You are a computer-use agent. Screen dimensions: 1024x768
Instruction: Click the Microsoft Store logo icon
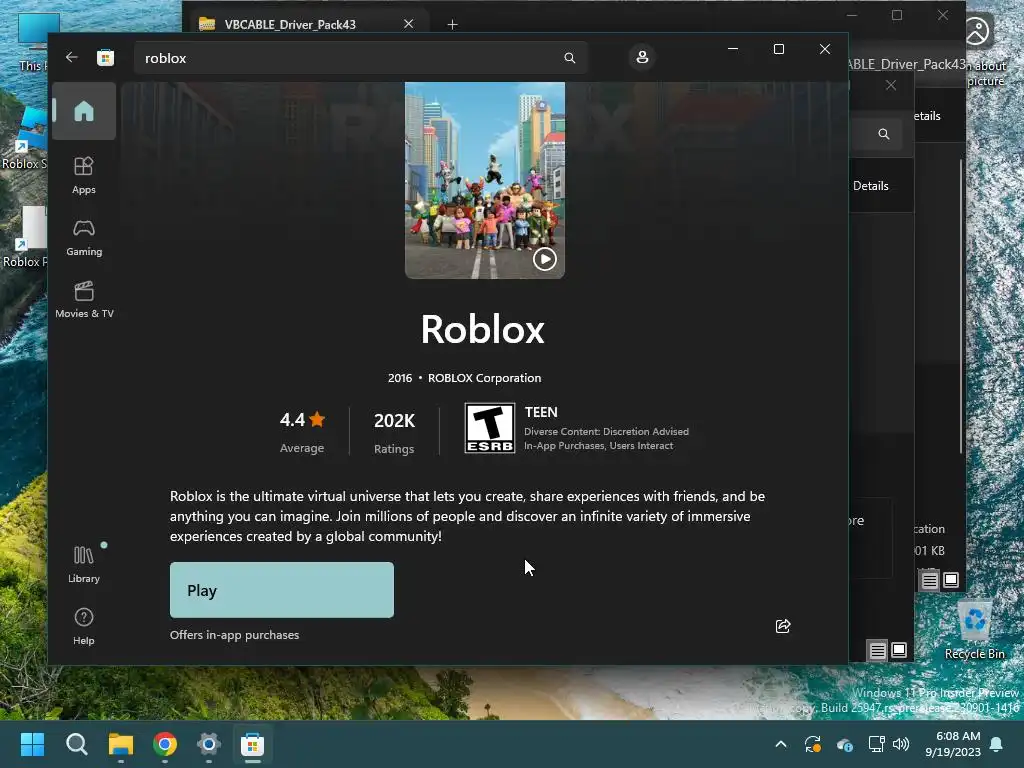pos(105,57)
